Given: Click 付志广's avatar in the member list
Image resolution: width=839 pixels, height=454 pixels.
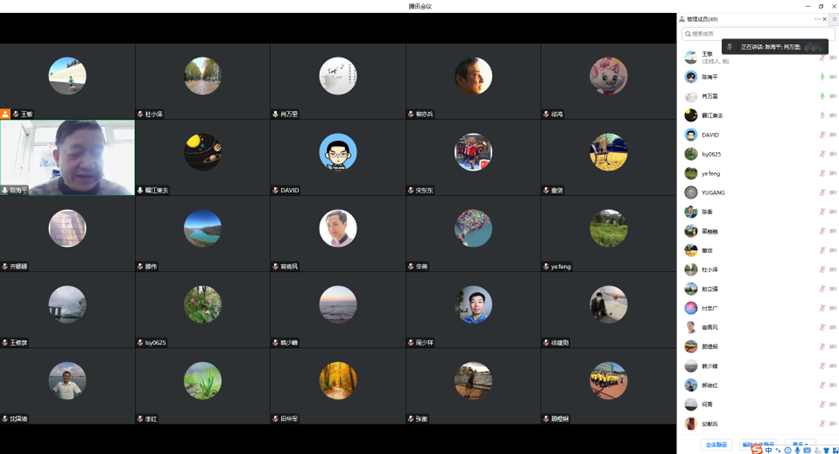Looking at the screenshot, I should click(690, 308).
